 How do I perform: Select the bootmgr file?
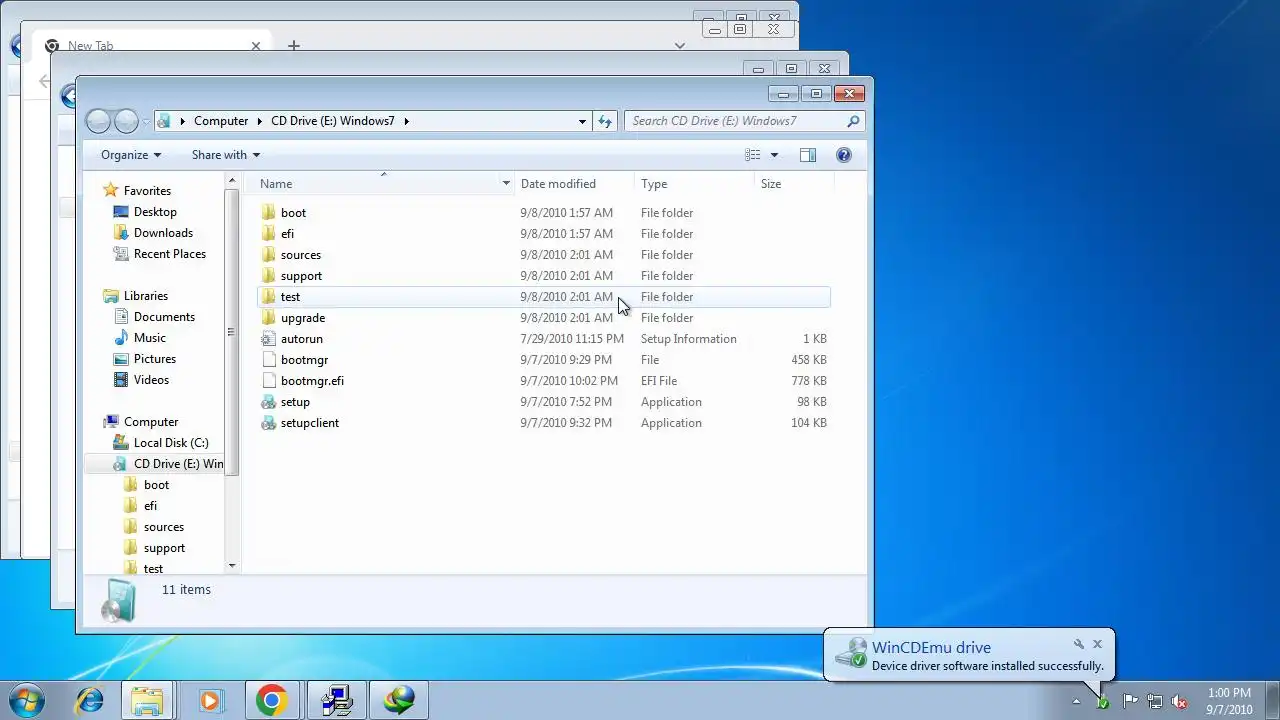304,360
